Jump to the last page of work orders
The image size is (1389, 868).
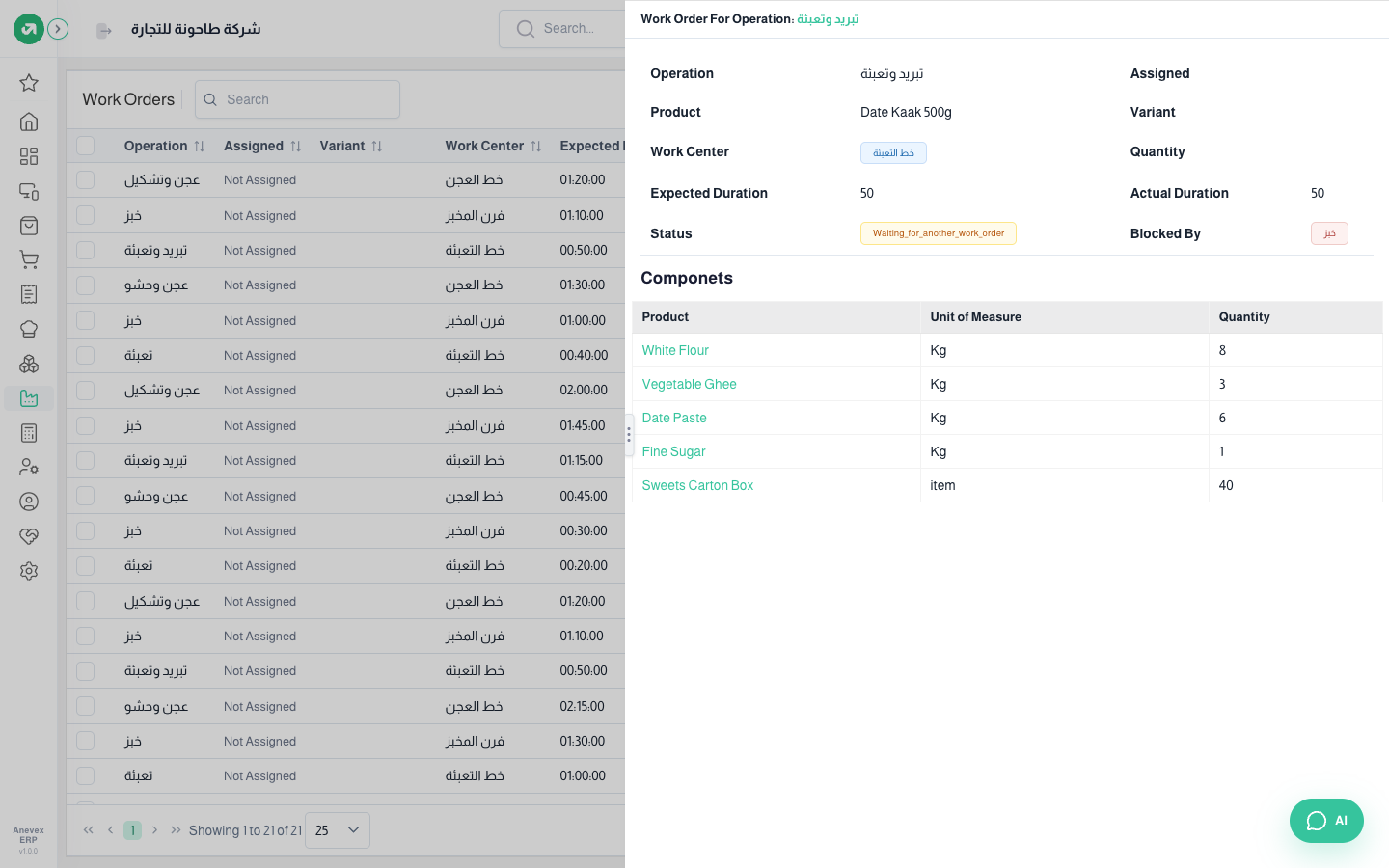coord(176,830)
